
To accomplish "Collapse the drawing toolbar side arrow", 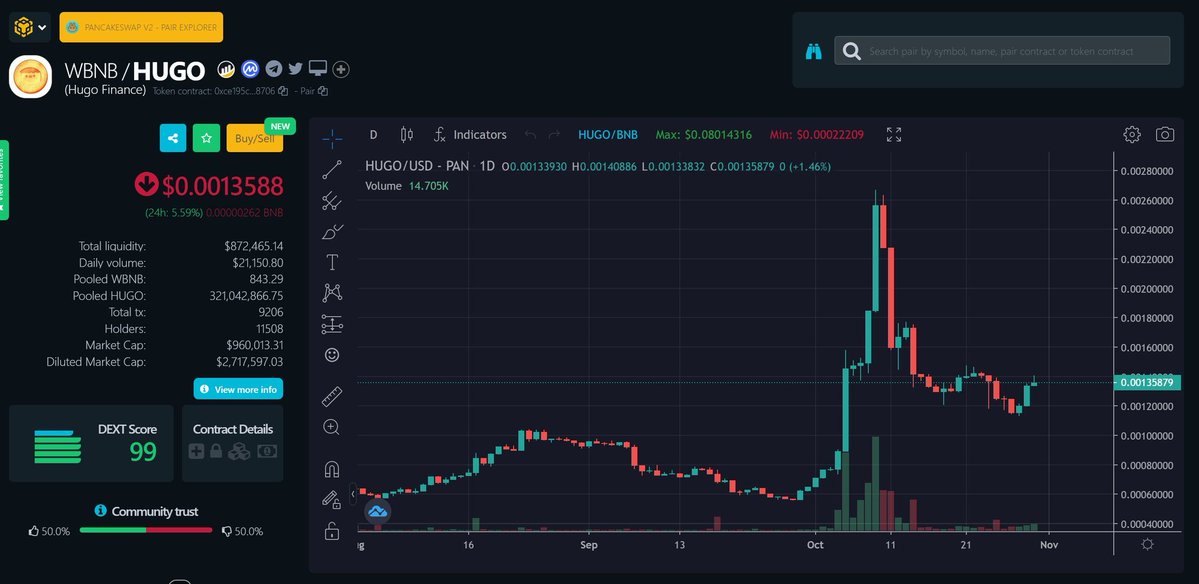I will point(353,494).
